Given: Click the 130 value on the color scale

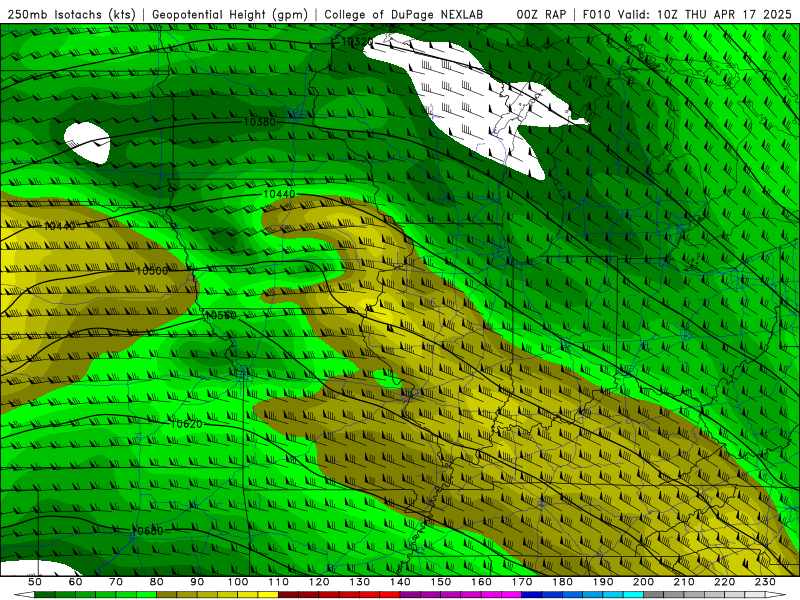Looking at the screenshot, I should tap(360, 582).
